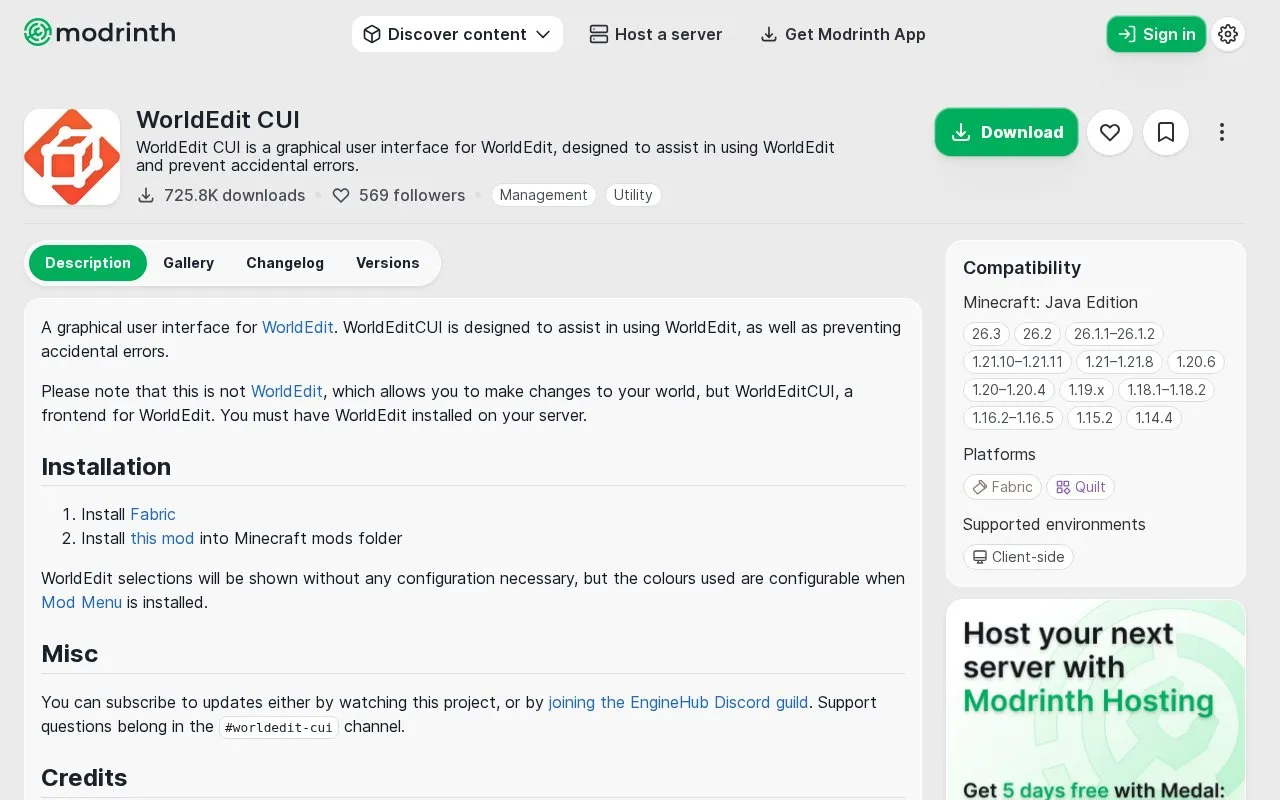Click the Modrinth Hosting advertisement banner
The image size is (1280, 800).
pos(1096,700)
